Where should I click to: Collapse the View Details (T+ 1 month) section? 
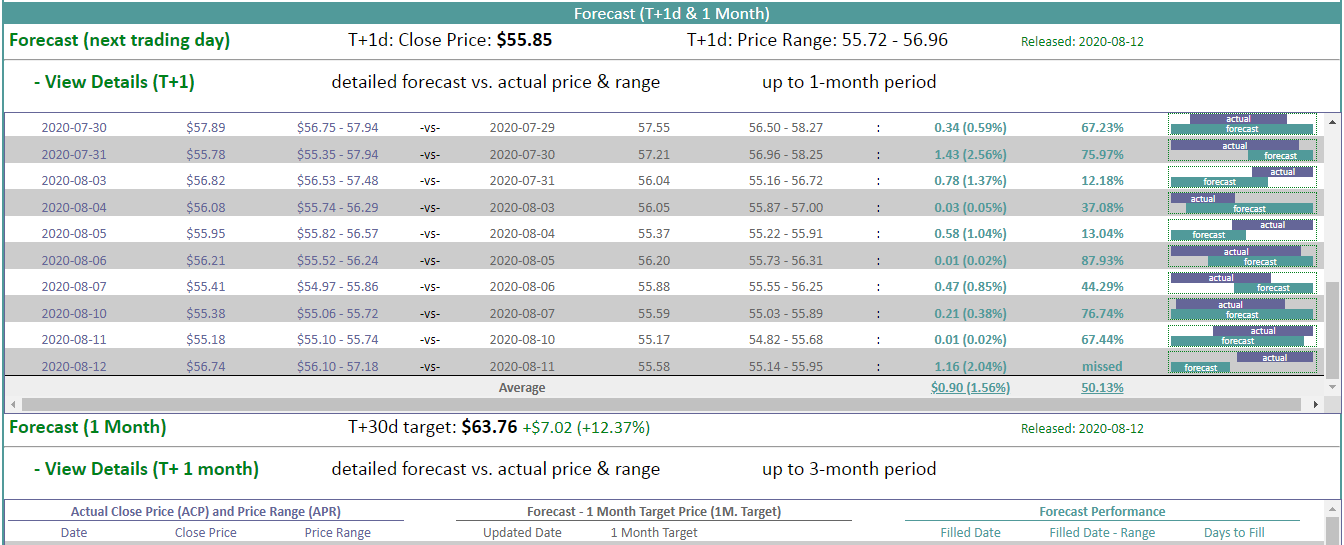[146, 469]
